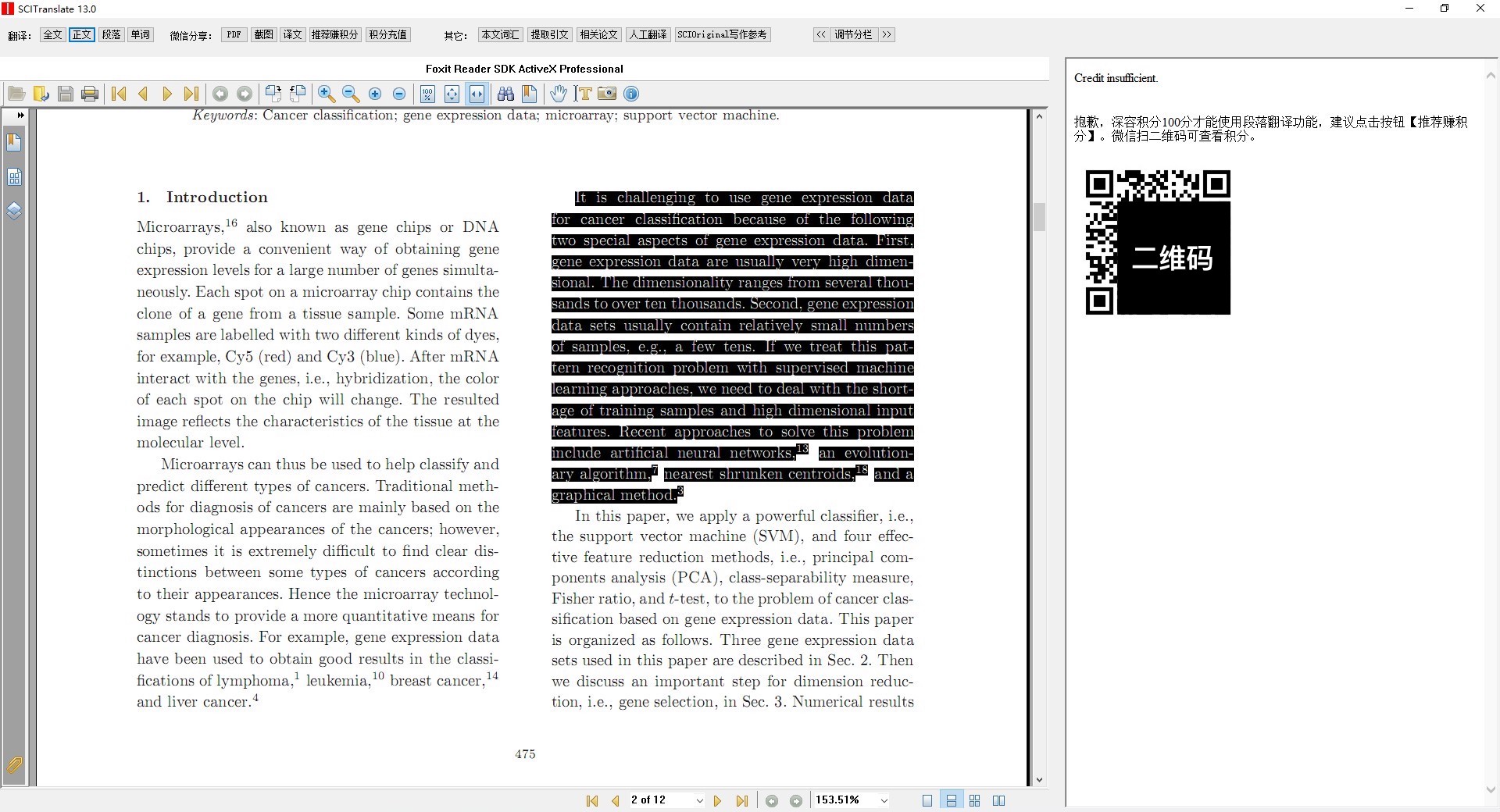Switch to facing pages layout

tap(999, 800)
